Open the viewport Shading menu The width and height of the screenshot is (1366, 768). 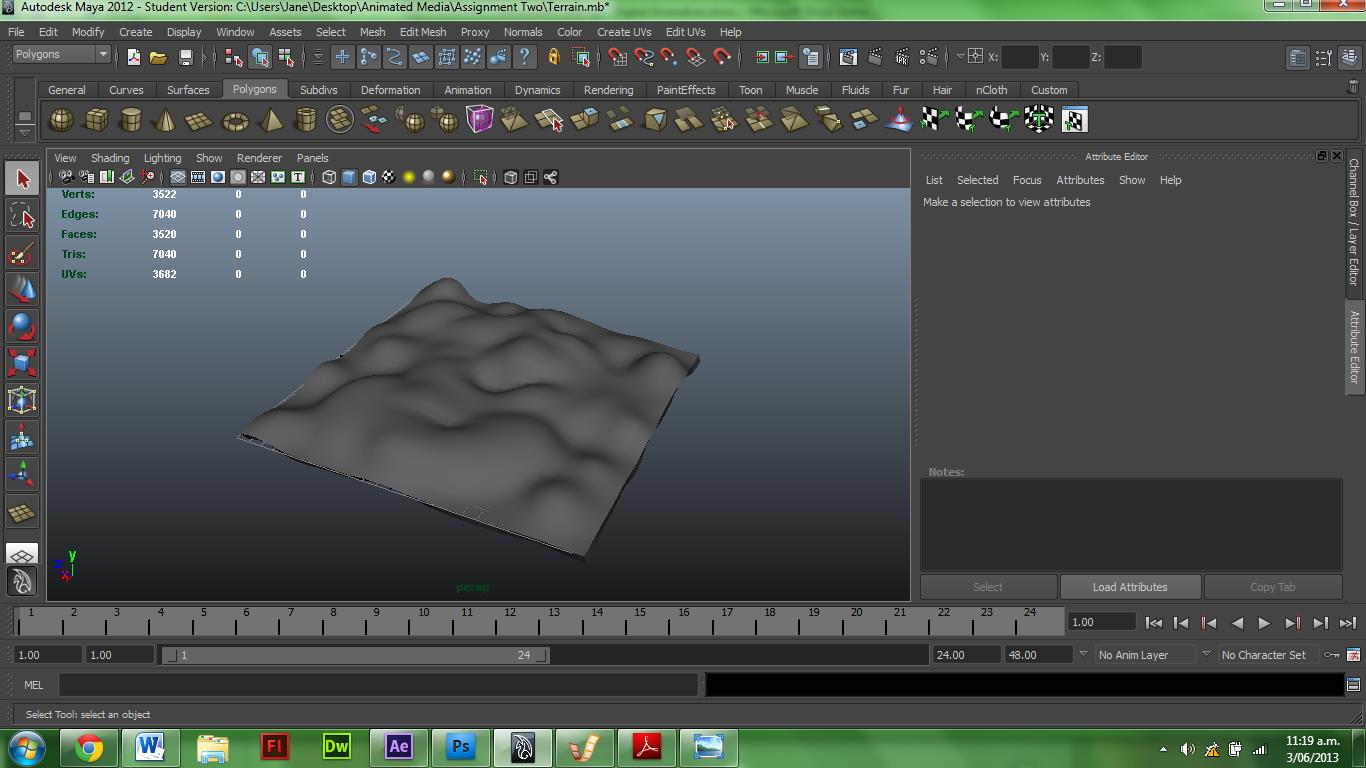tap(110, 158)
